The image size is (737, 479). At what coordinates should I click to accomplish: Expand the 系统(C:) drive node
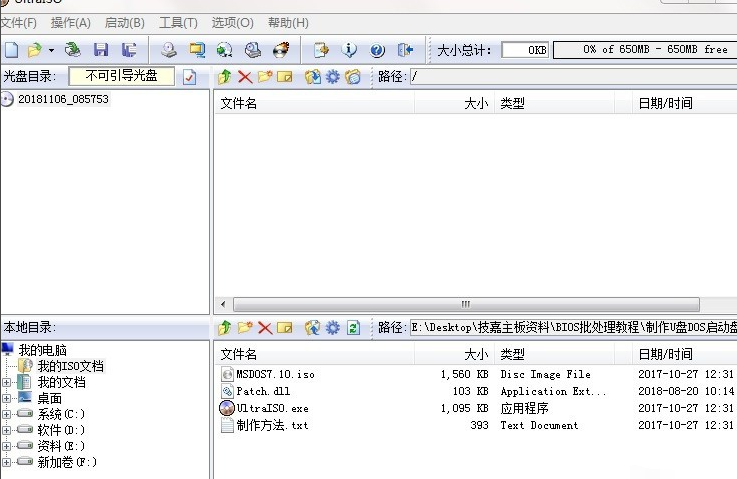pos(6,415)
